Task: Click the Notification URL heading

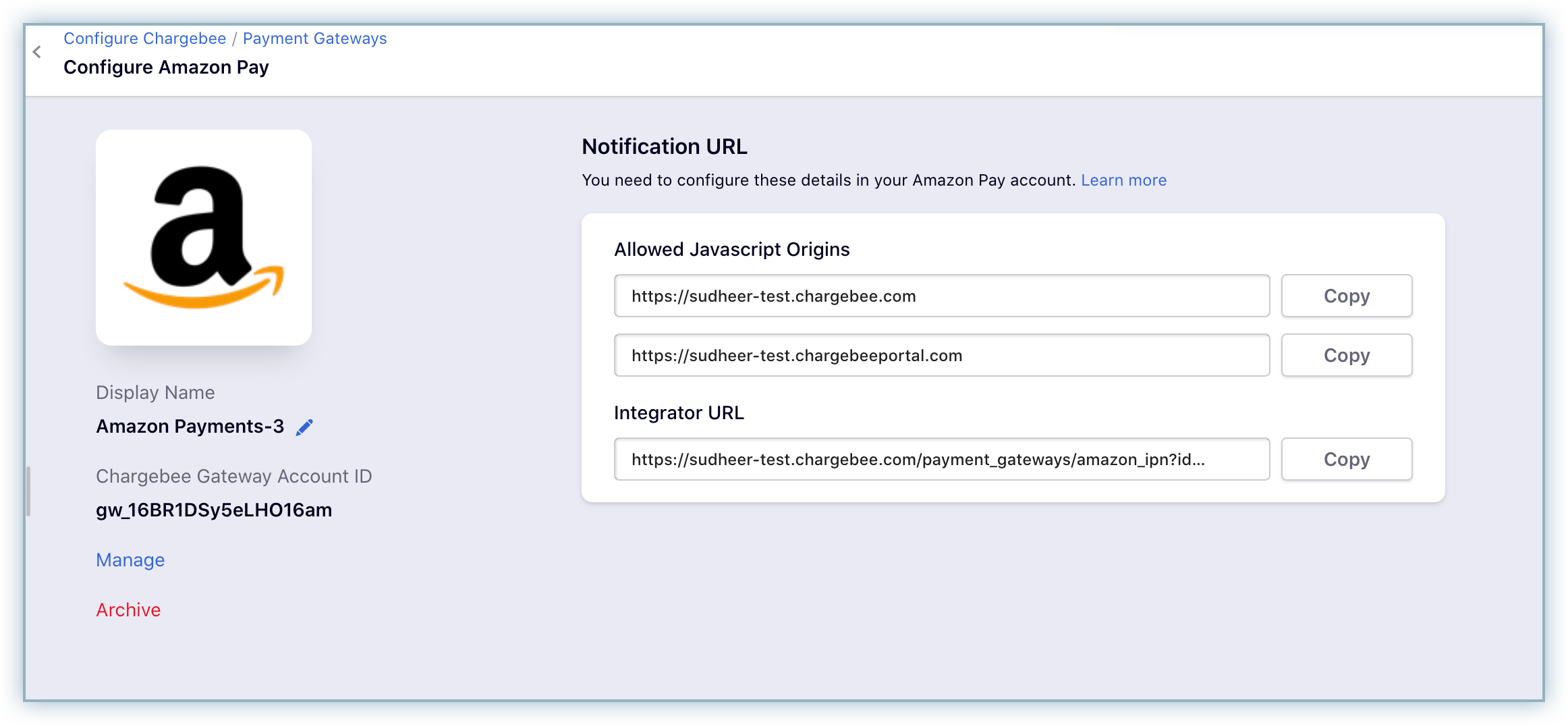Action: point(665,146)
